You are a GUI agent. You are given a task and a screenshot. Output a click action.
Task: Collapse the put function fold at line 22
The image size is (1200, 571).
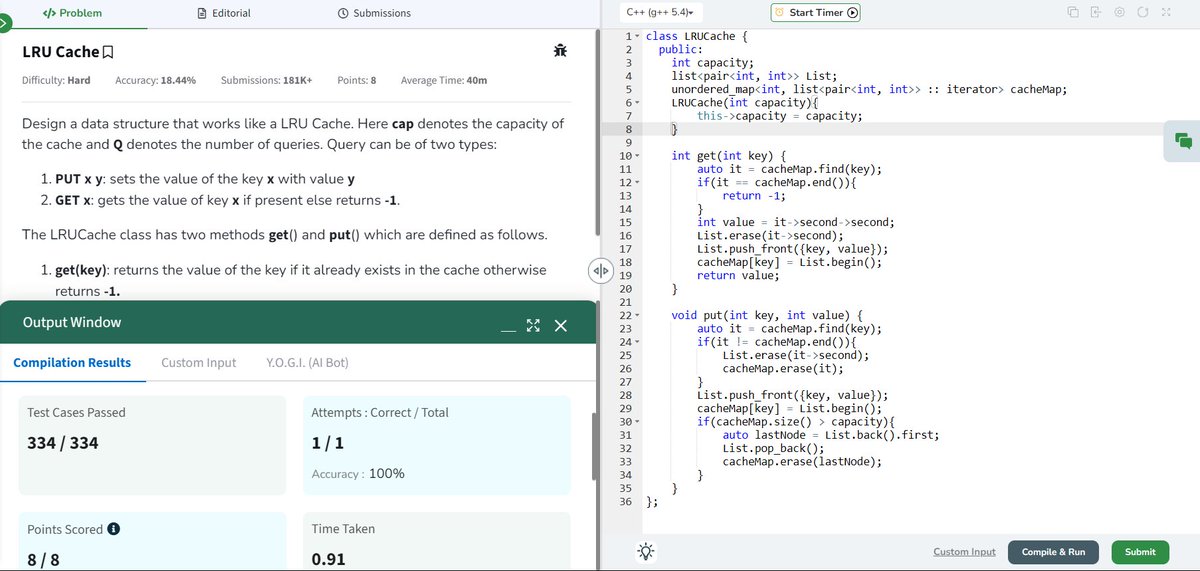pyautogui.click(x=638, y=315)
